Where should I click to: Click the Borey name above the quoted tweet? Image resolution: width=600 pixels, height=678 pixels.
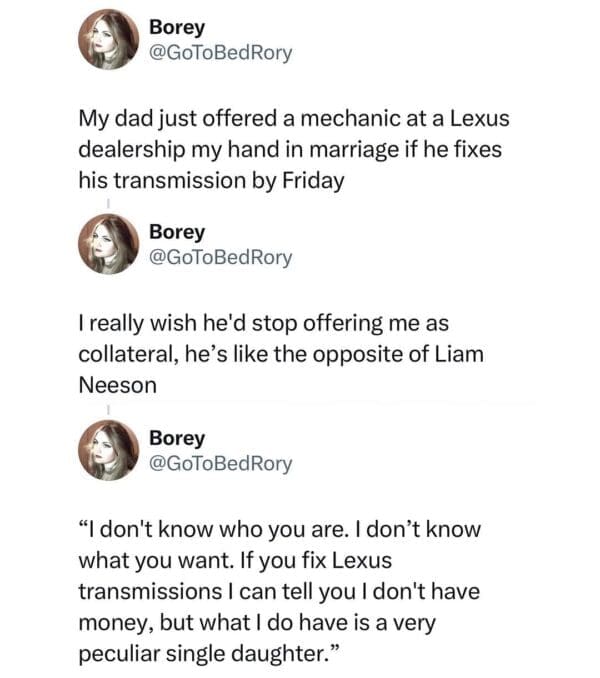coord(176,438)
